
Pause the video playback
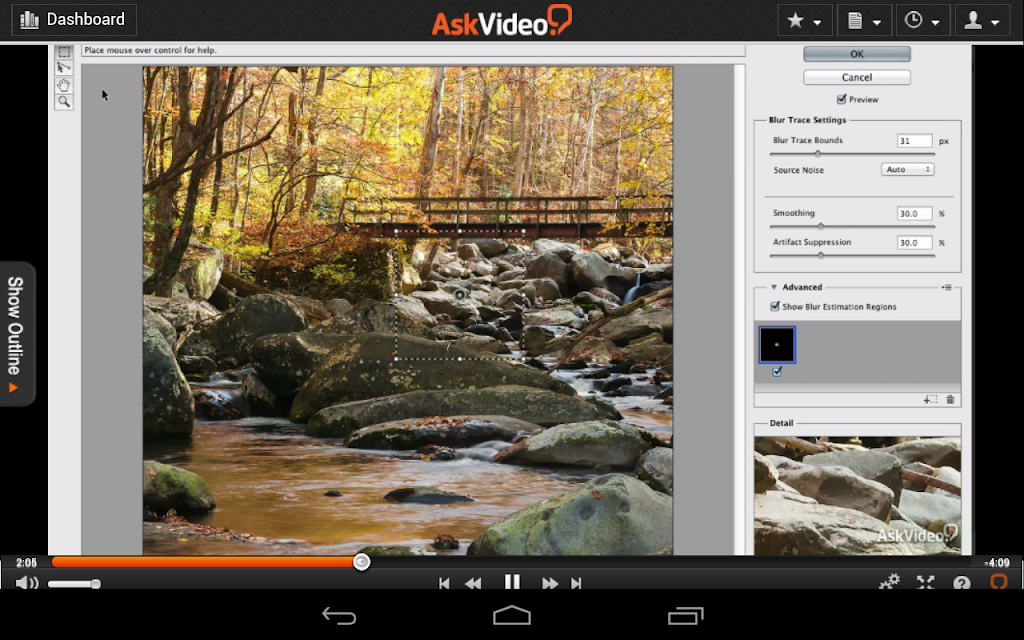pos(512,583)
